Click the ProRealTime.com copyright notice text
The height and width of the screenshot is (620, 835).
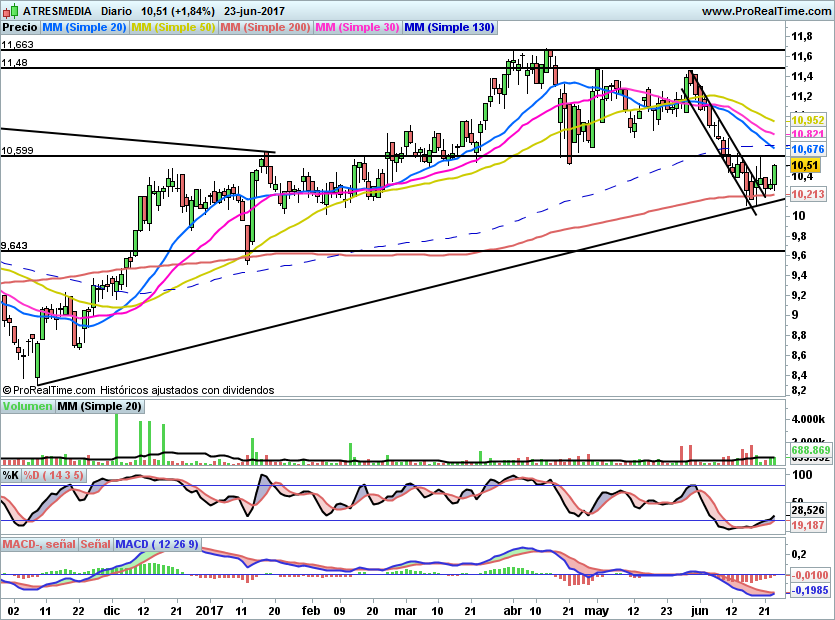point(138,390)
